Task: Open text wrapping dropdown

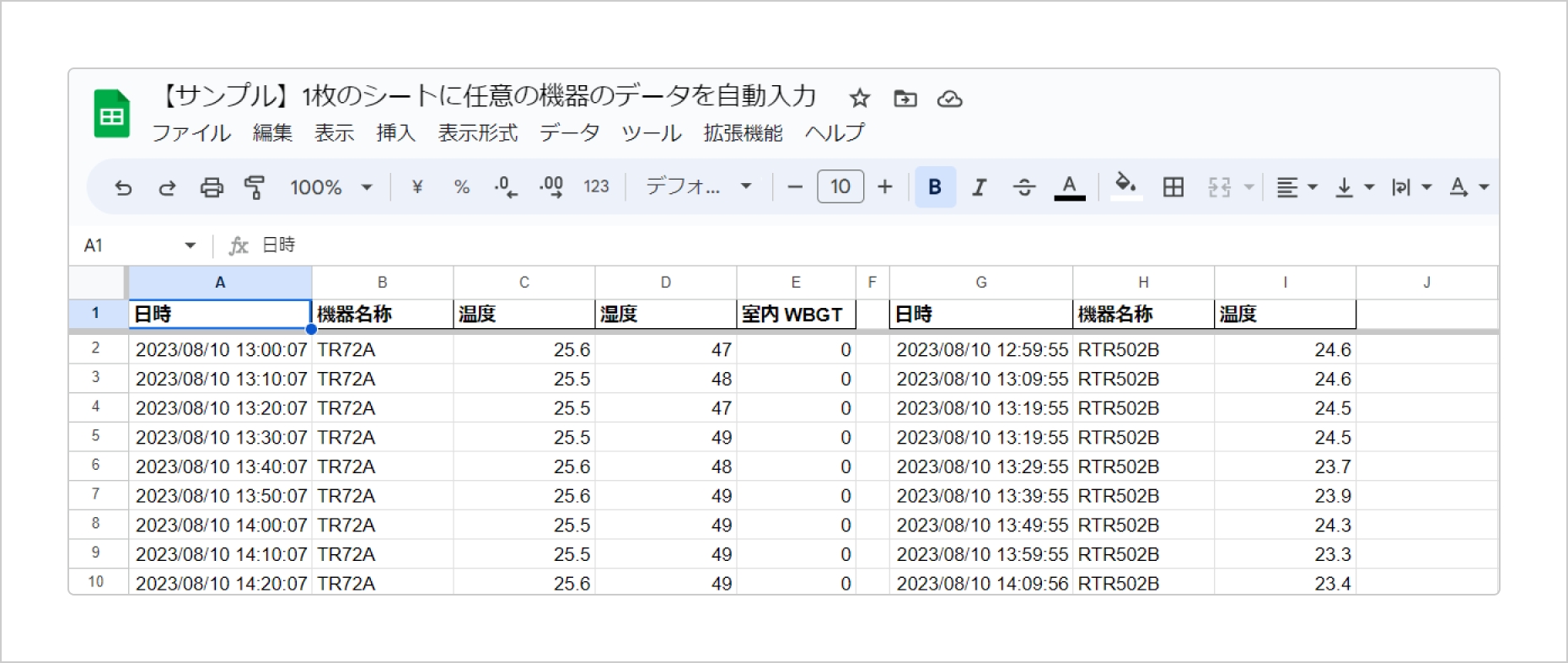Action: pyautogui.click(x=1411, y=187)
